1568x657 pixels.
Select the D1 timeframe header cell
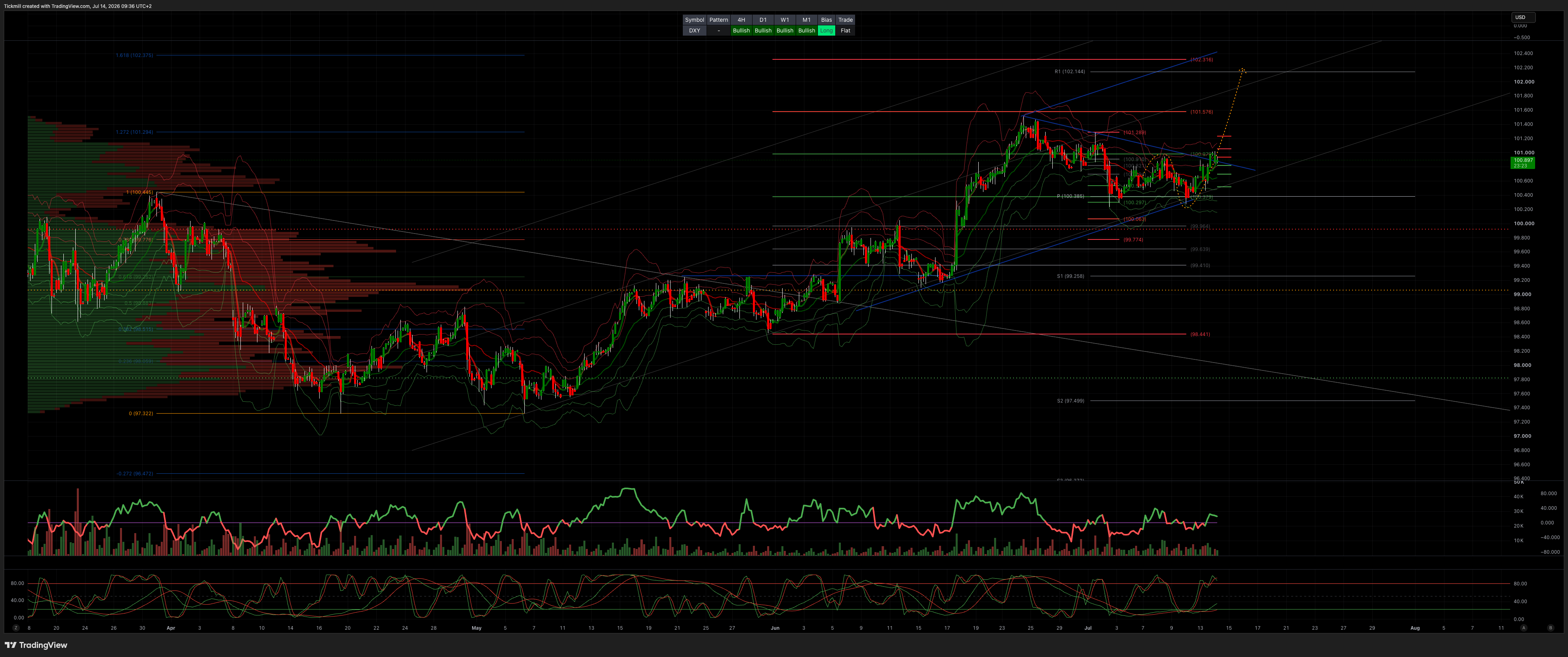click(763, 20)
